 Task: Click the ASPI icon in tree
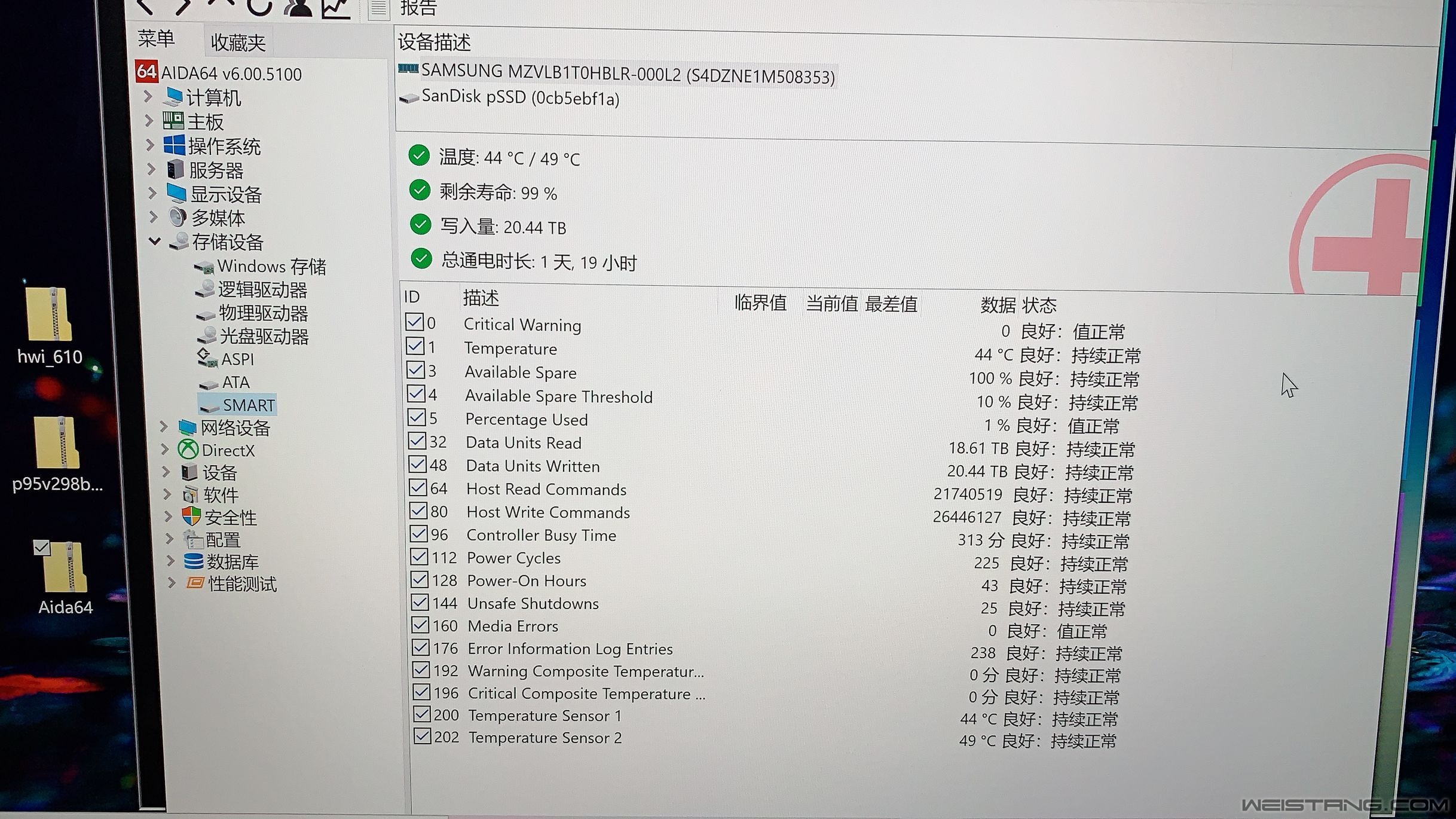tap(207, 359)
